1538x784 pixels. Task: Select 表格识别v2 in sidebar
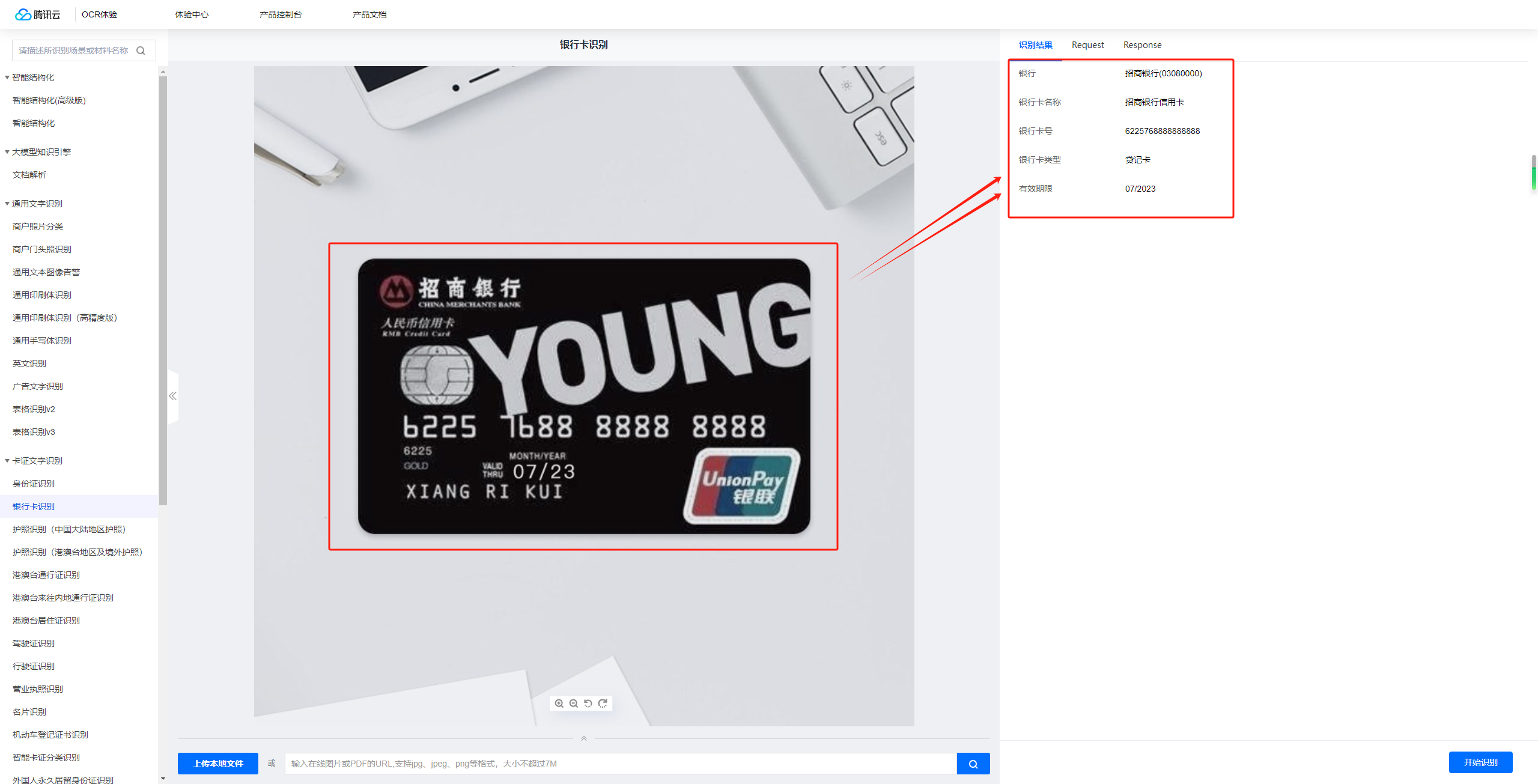point(34,409)
